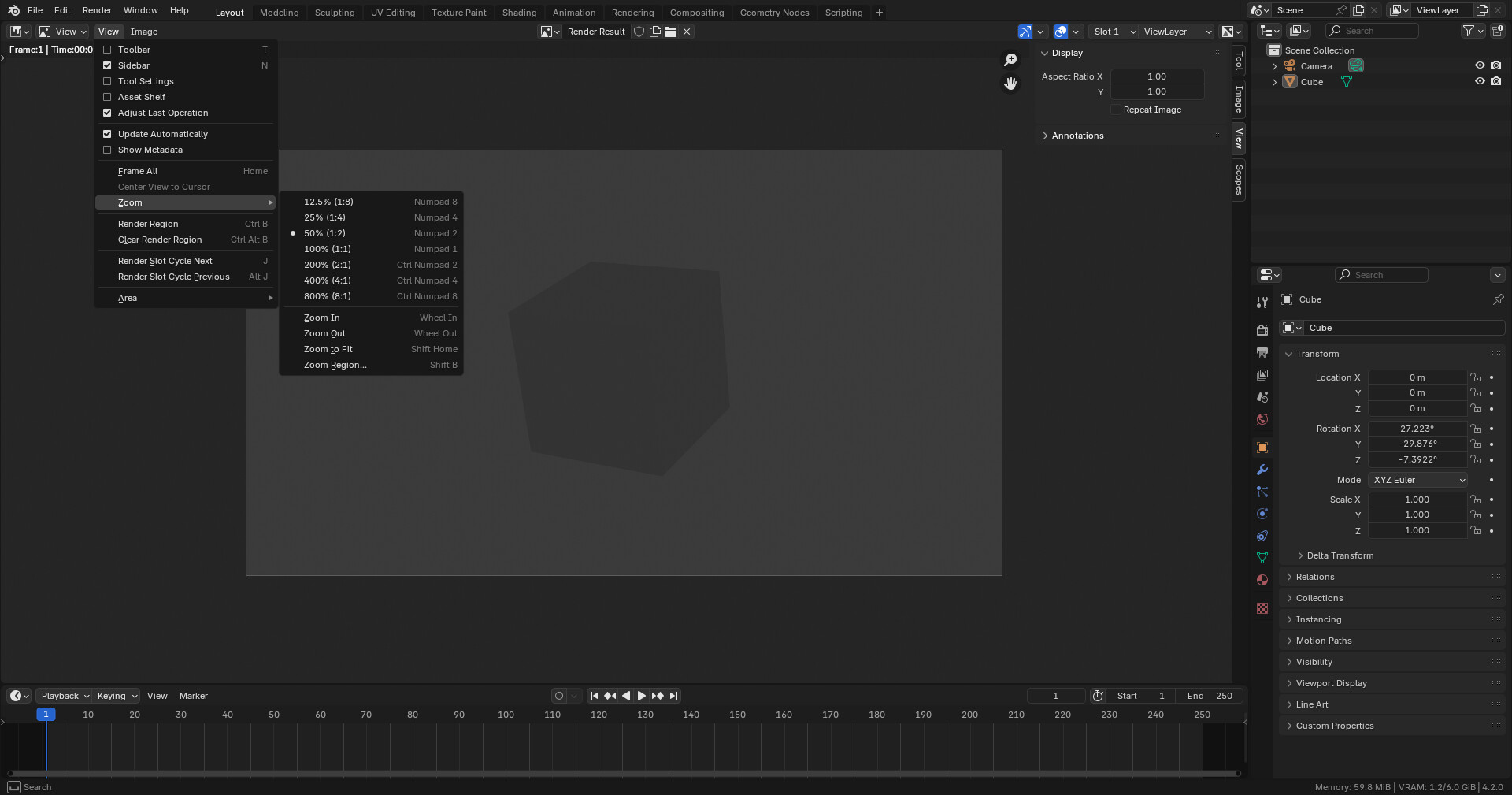This screenshot has height=795, width=1512.
Task: Click the pin icon next to Cube
Action: click(1498, 299)
